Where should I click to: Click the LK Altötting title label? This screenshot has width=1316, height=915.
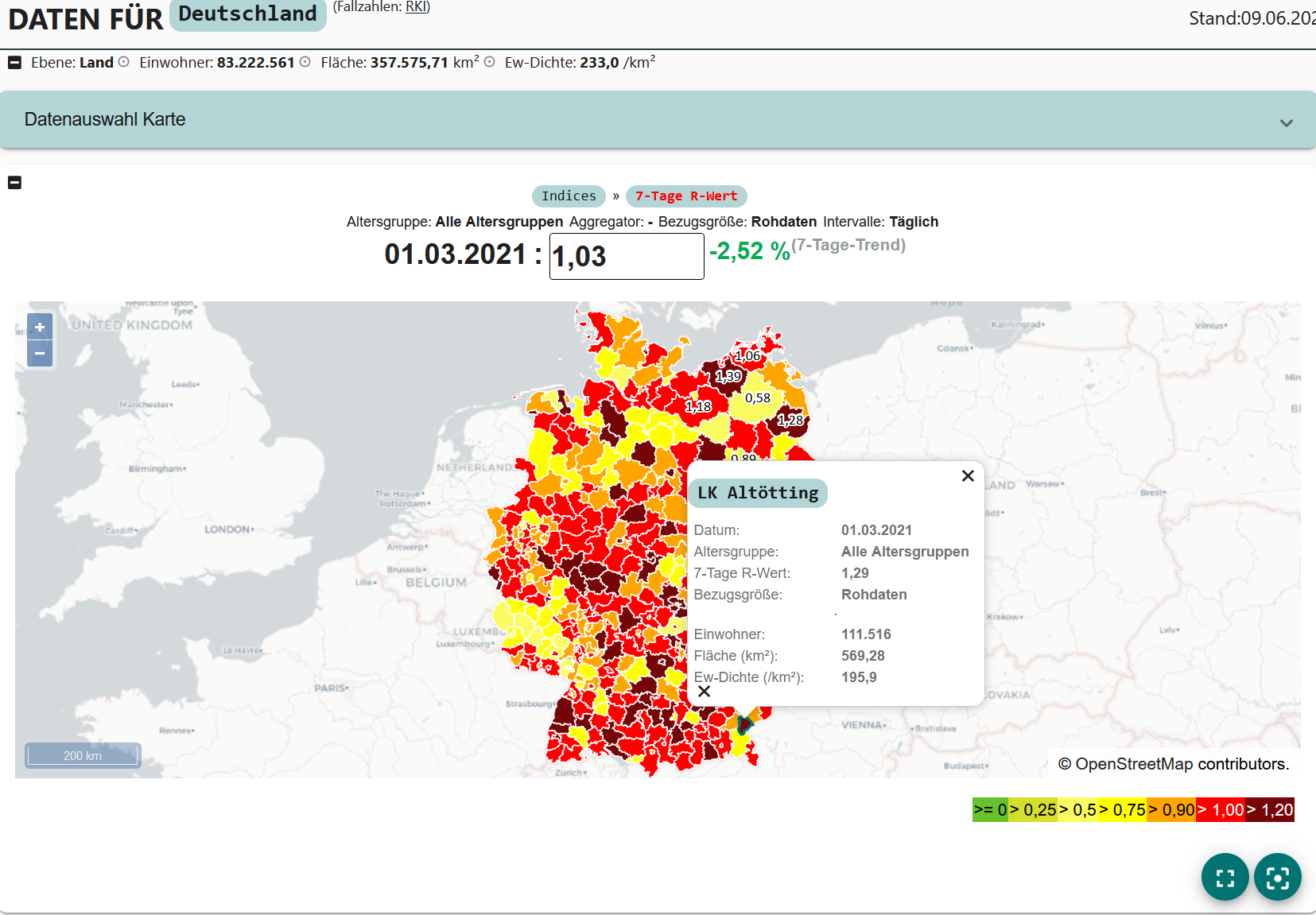[x=758, y=493]
